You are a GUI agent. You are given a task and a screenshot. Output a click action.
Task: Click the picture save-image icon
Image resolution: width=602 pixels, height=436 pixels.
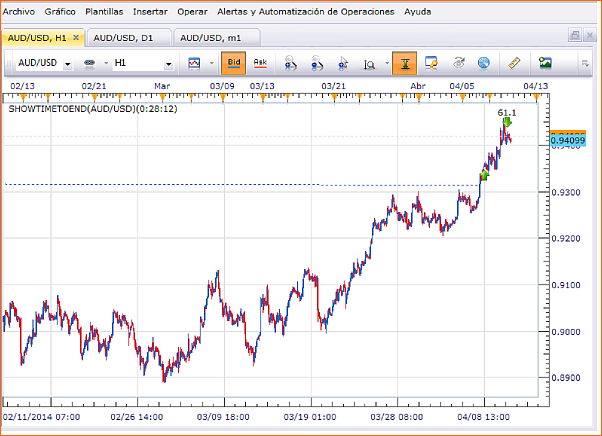pos(545,63)
